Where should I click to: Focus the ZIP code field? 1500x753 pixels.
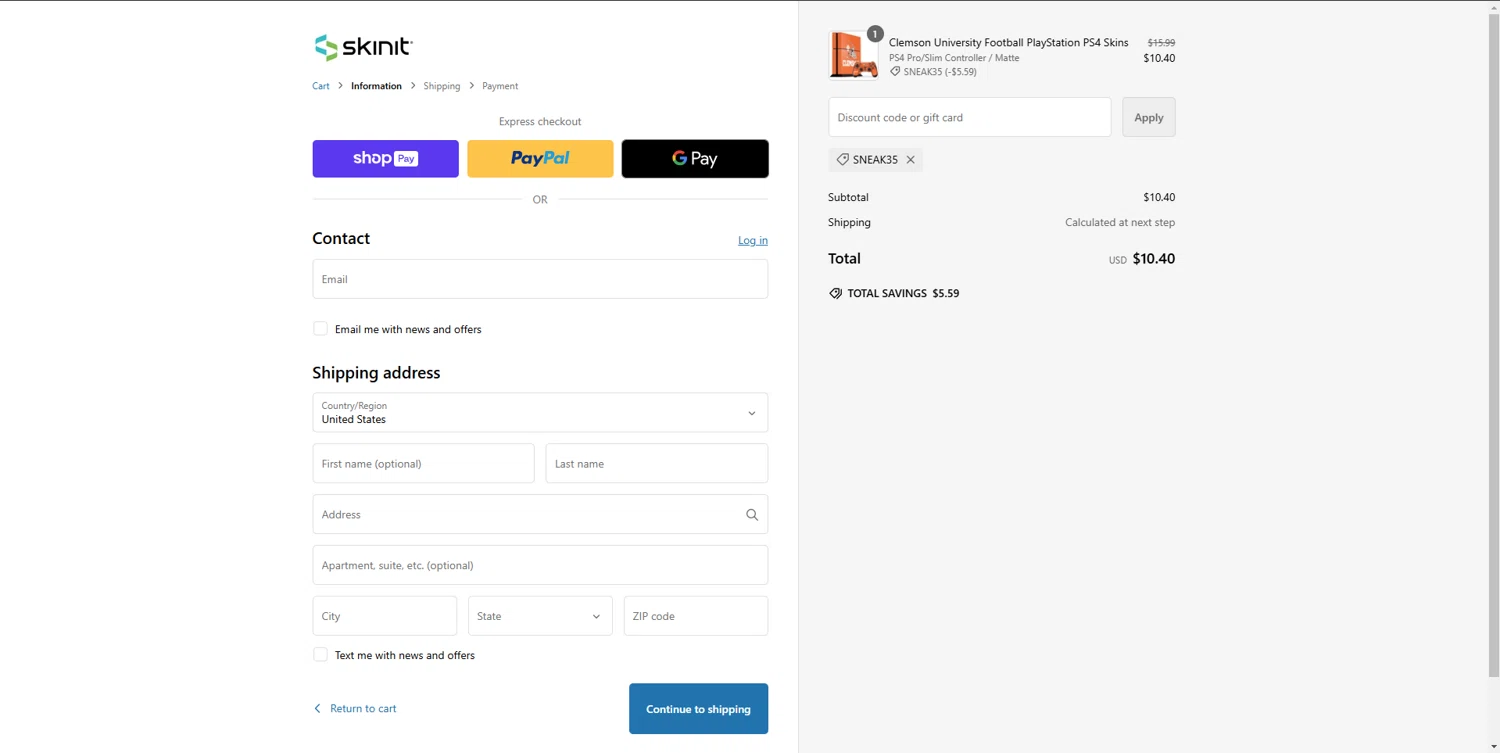[696, 616]
